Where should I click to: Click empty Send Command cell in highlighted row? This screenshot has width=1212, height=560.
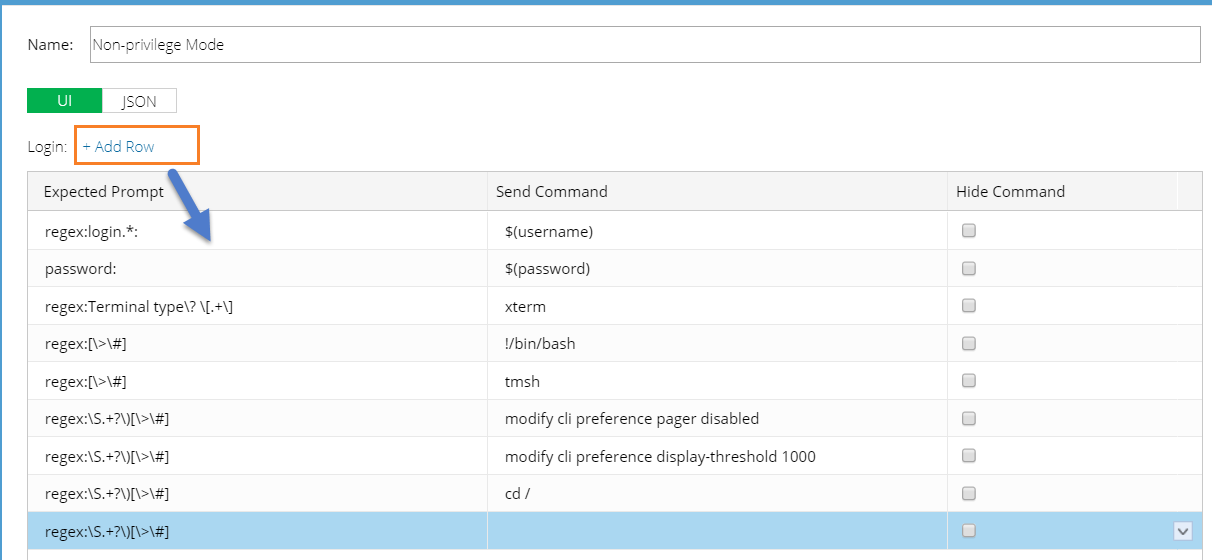point(716,531)
